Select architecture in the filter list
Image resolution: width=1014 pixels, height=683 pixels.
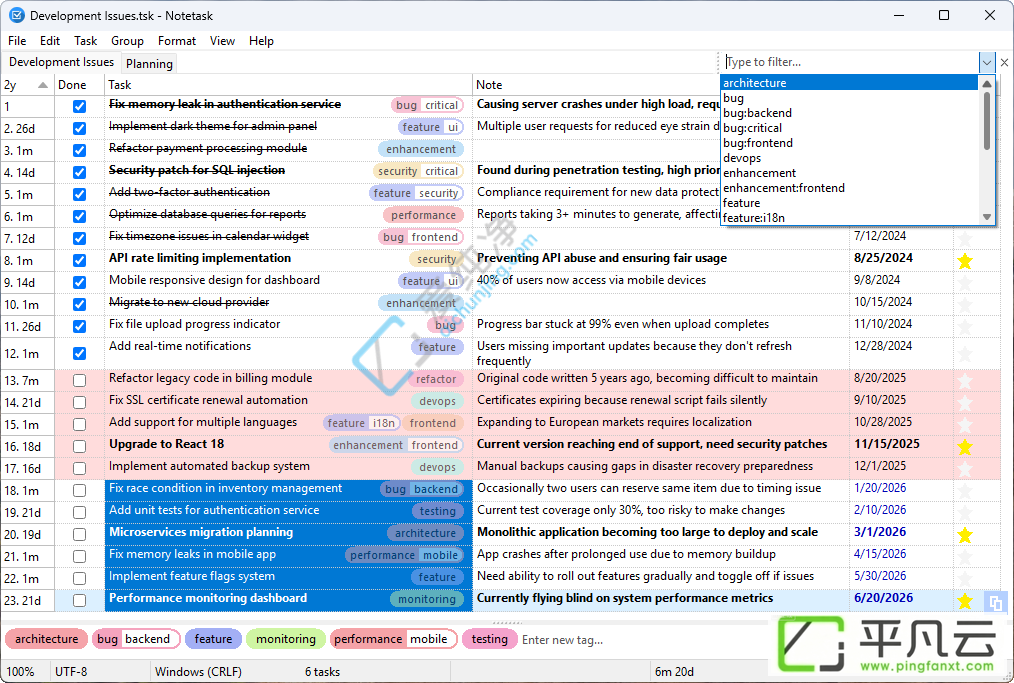pyautogui.click(x=849, y=83)
